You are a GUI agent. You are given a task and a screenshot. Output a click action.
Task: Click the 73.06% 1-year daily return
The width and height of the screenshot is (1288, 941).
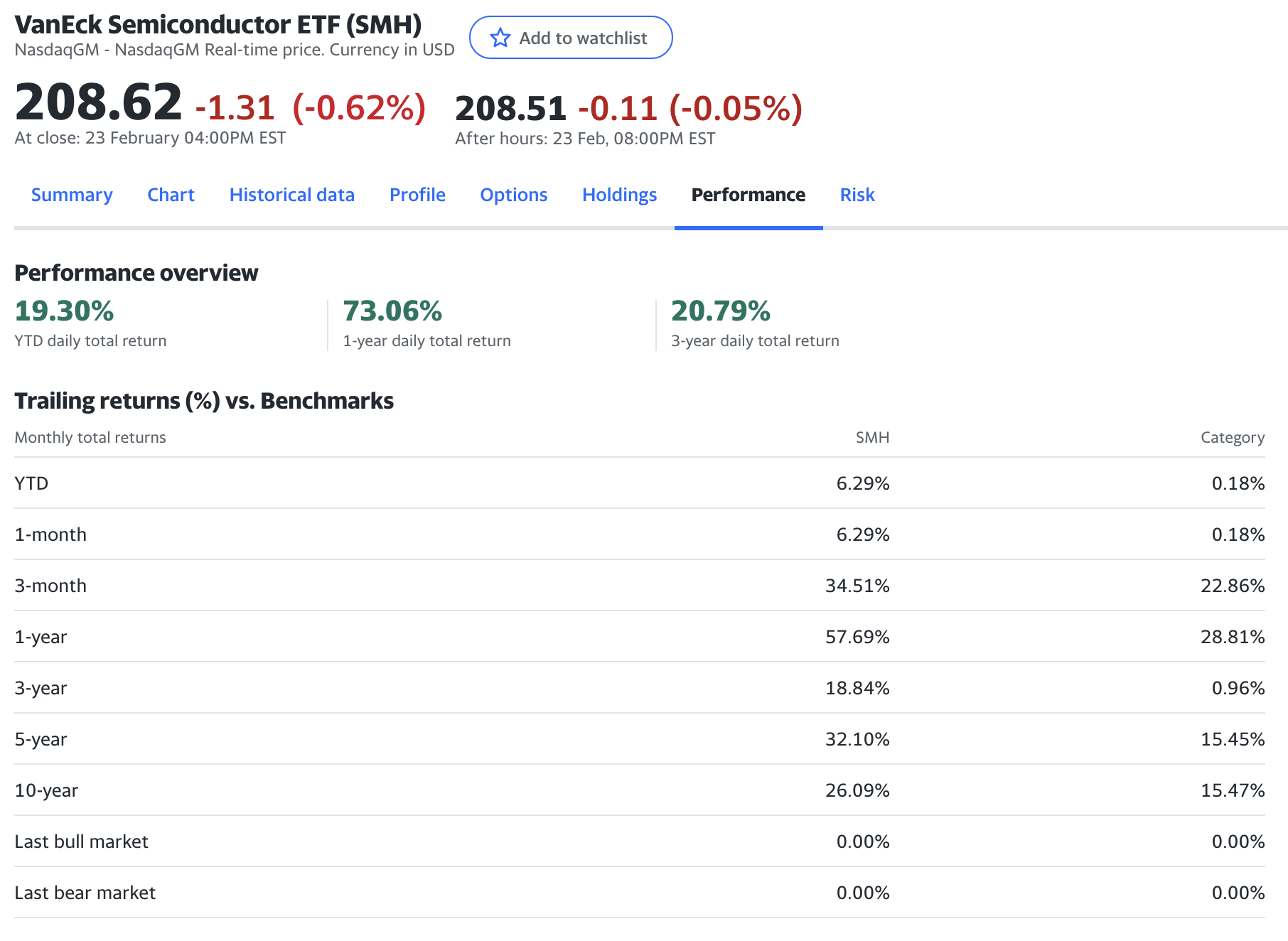pyautogui.click(x=392, y=311)
